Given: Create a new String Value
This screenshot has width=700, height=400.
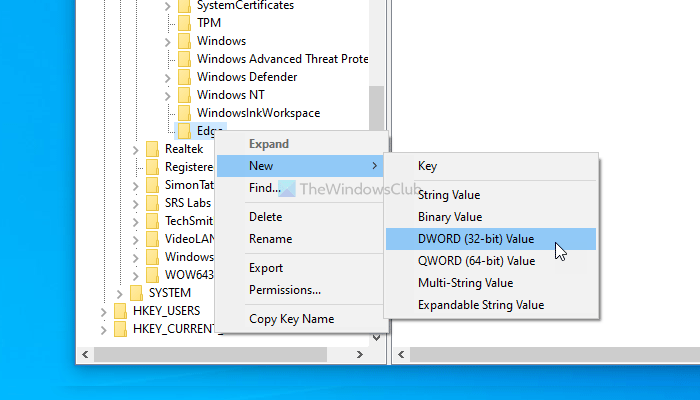Looking at the screenshot, I should tap(491, 195).
